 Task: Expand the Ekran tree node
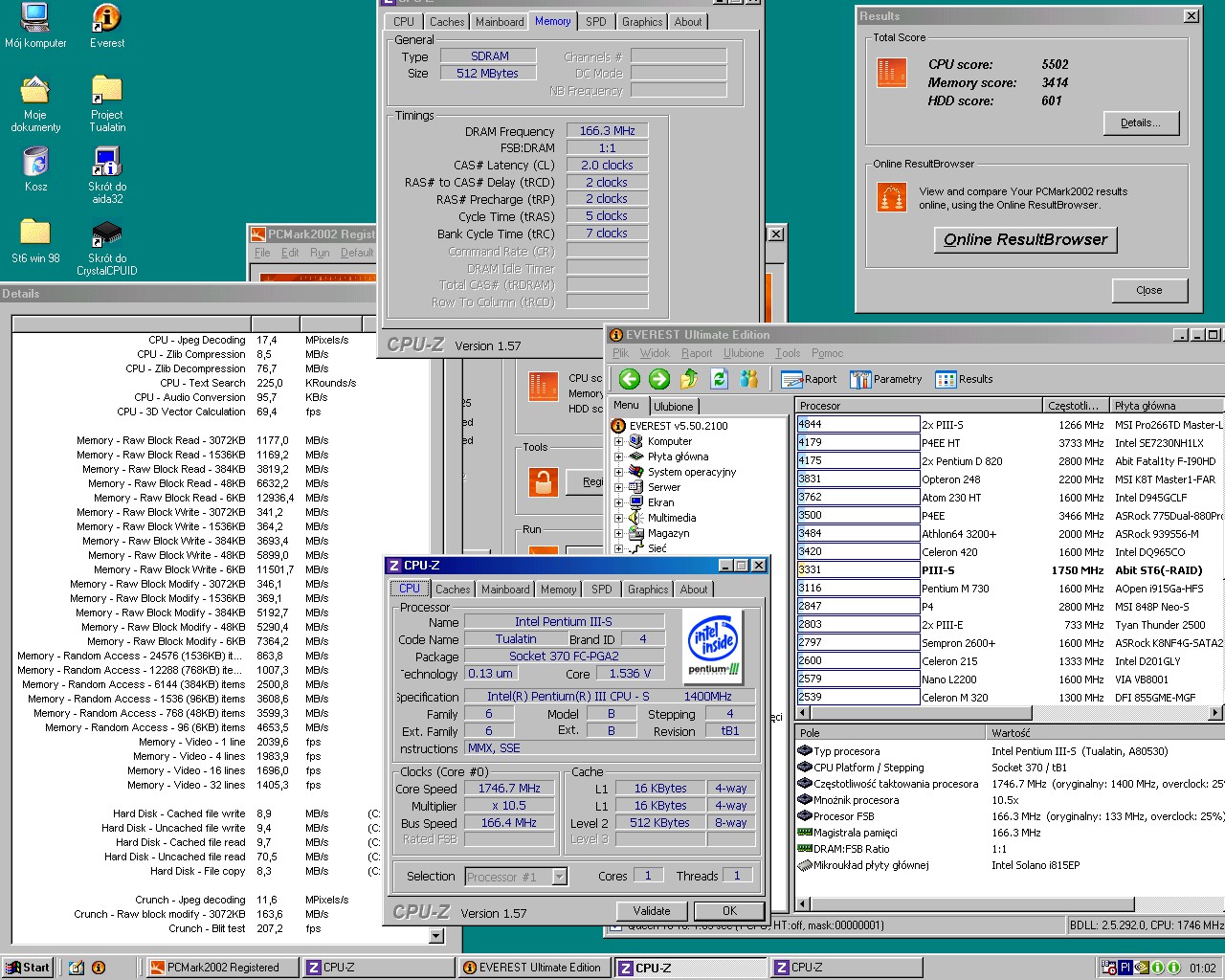click(x=618, y=503)
